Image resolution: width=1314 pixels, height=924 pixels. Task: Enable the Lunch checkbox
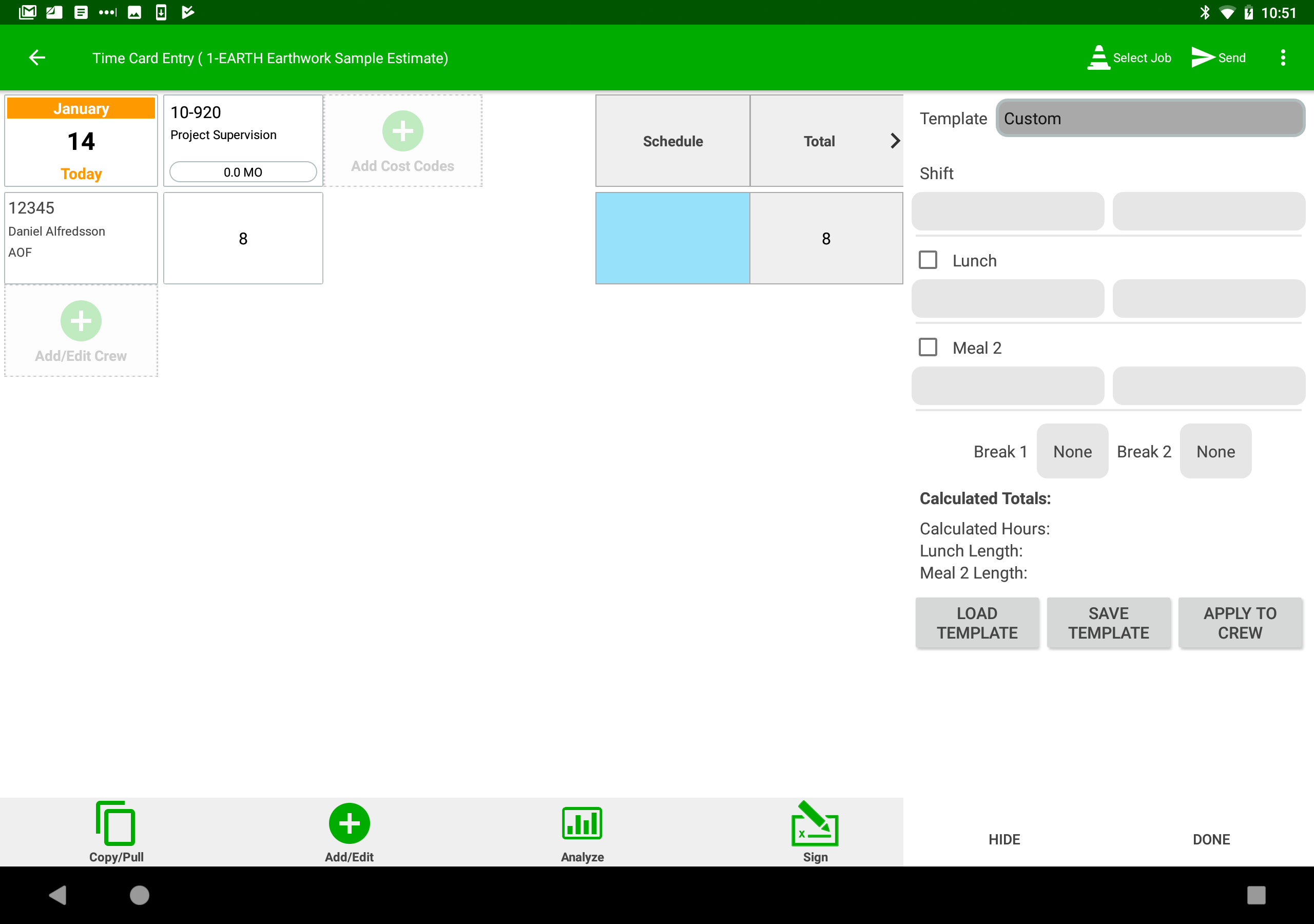[x=927, y=259]
